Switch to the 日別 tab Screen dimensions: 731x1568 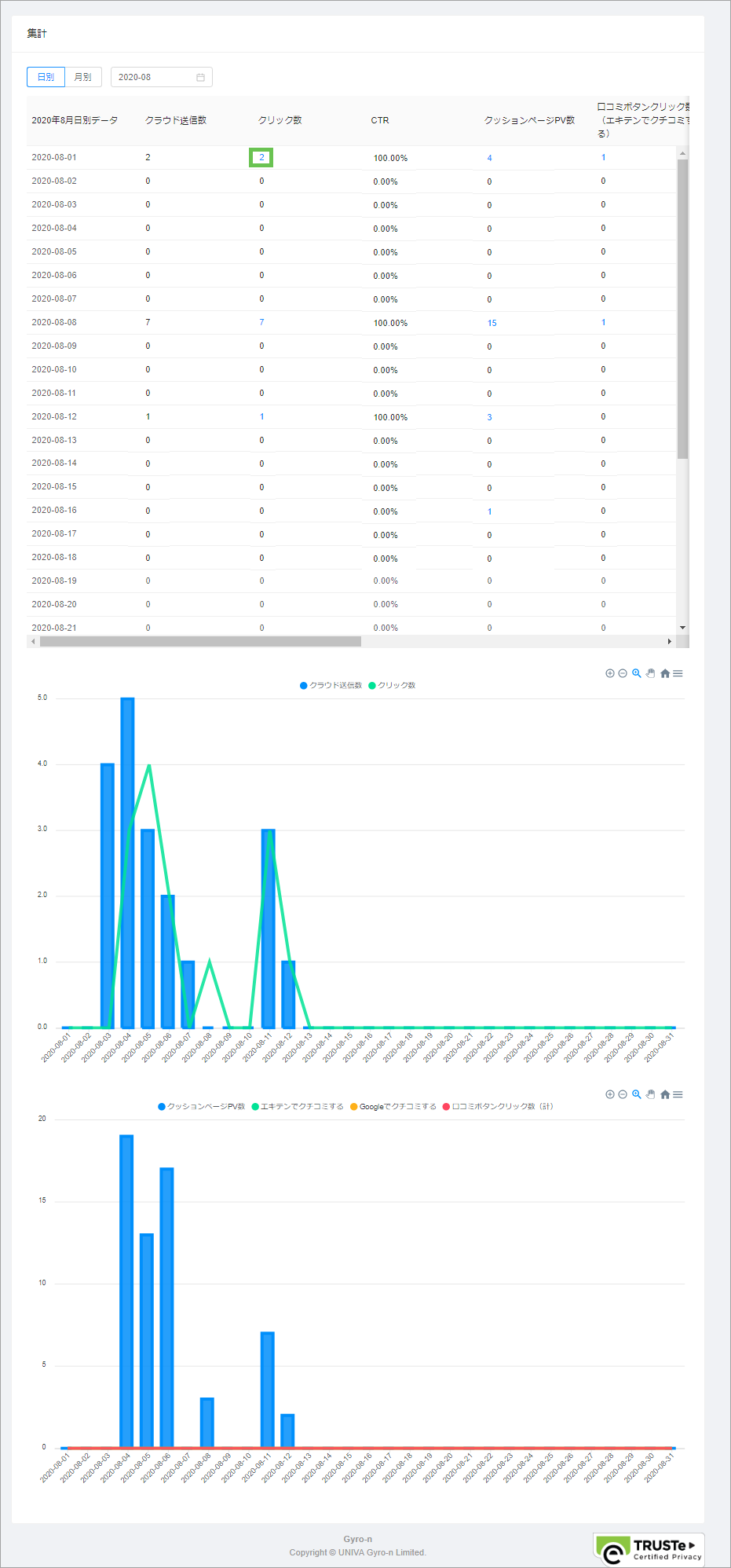coord(46,77)
